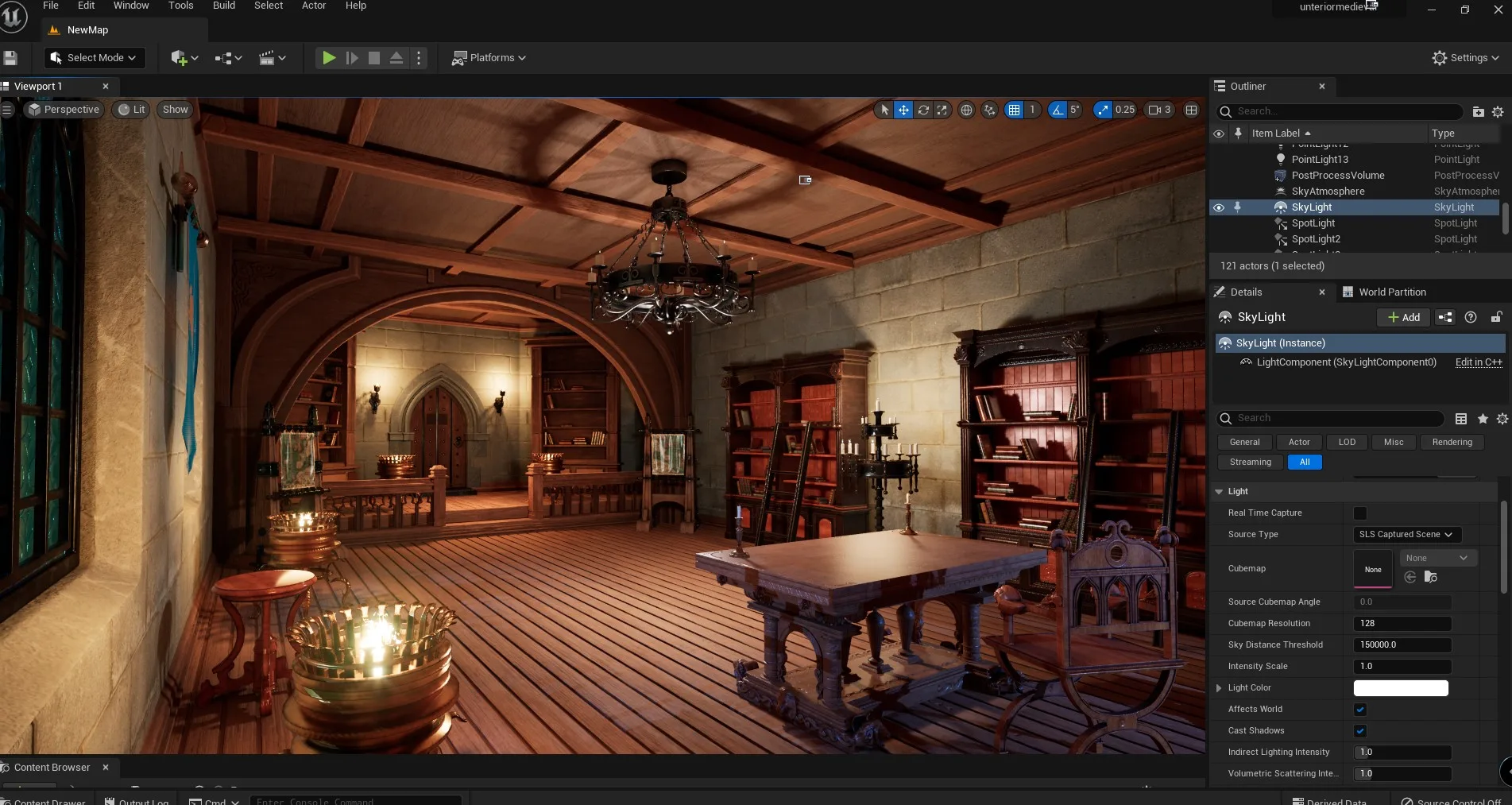Viewport: 1512px width, 805px height.
Task: Toggle scale snapping in the viewport
Action: 1103,110
